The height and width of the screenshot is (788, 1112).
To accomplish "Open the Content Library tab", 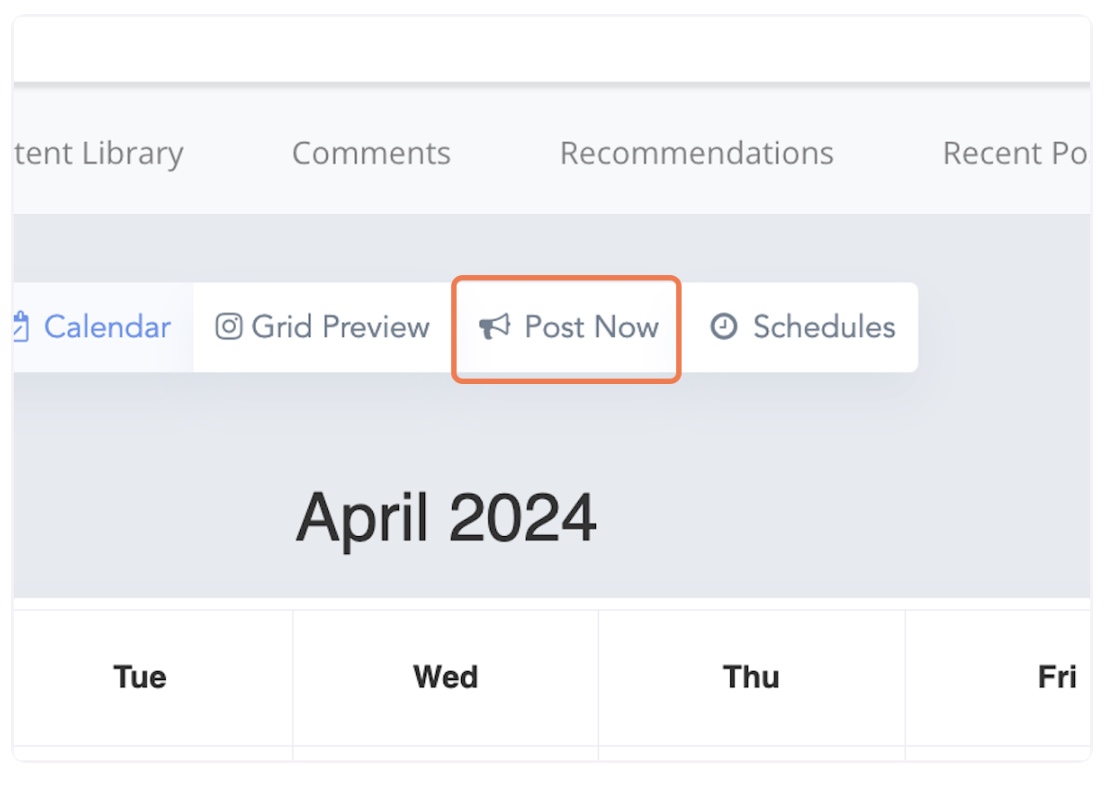I will click(99, 154).
